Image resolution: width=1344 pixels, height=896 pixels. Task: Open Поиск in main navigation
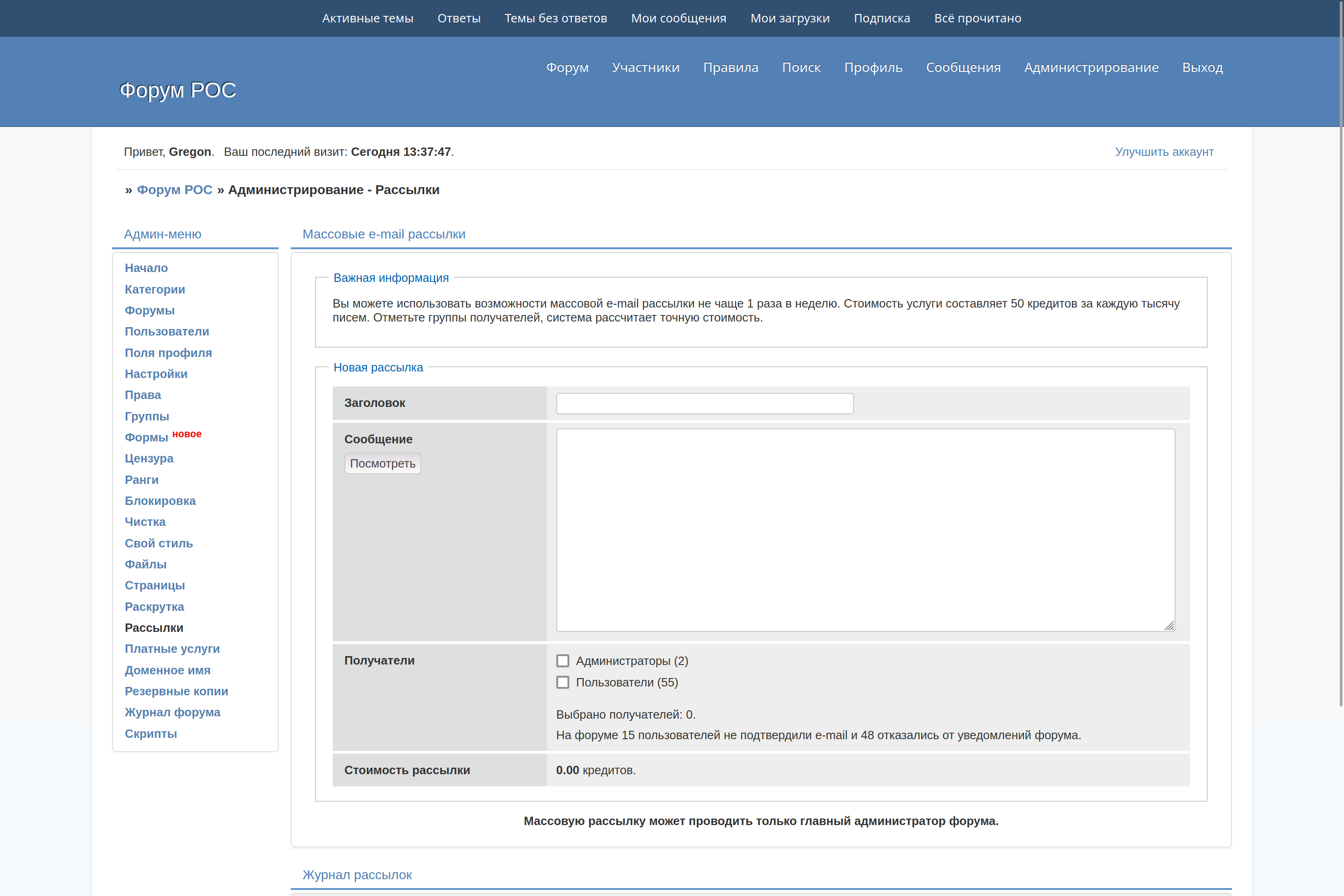tap(801, 67)
